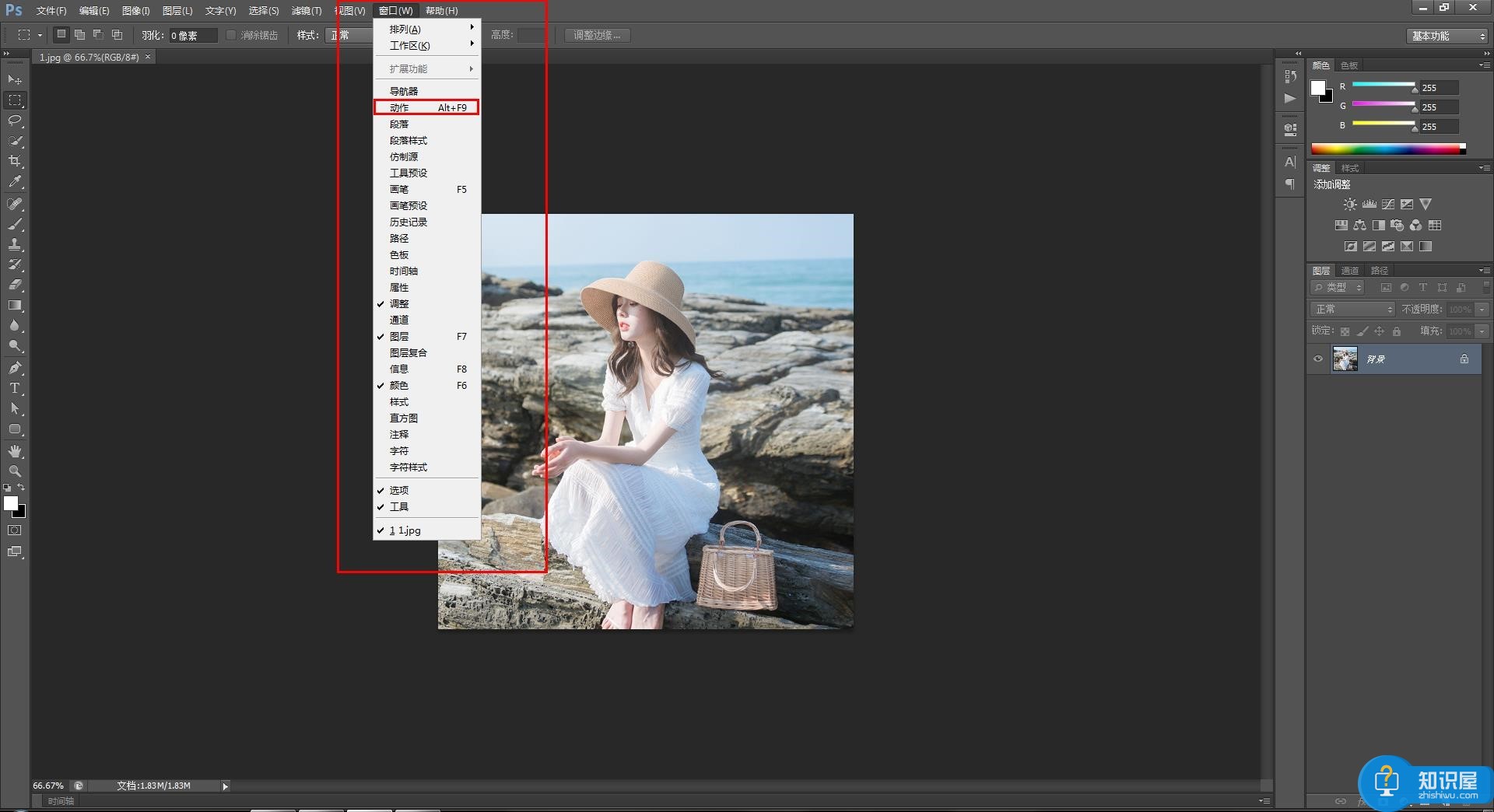This screenshot has height=812, width=1494.
Task: Select the Rounded Rectangle shape tool
Action: (15, 429)
